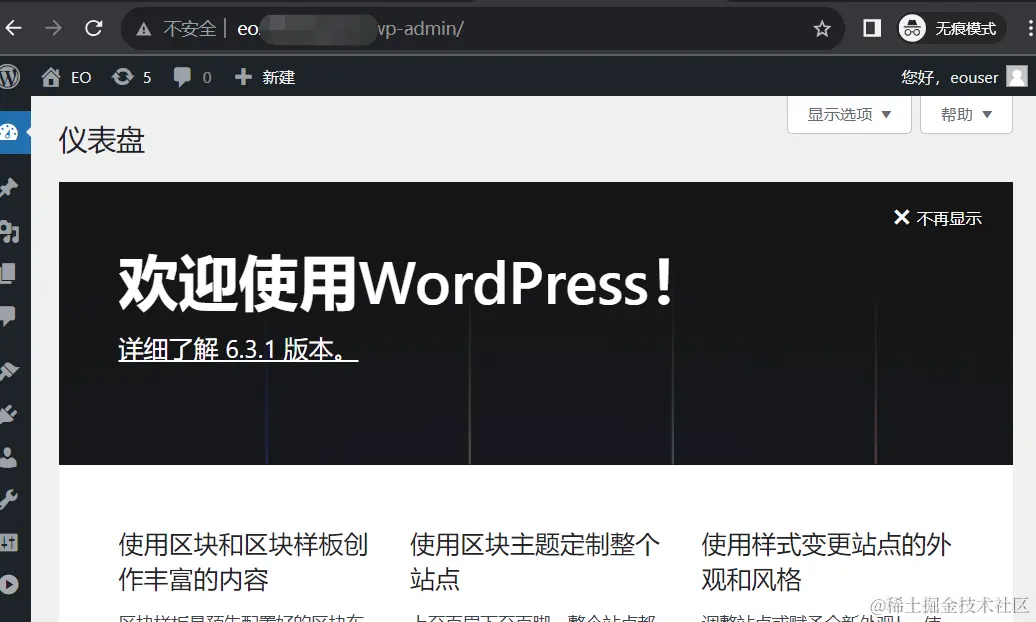Screen dimensions: 1036x622
Task: Click the browser forward arrow
Action: (54, 28)
